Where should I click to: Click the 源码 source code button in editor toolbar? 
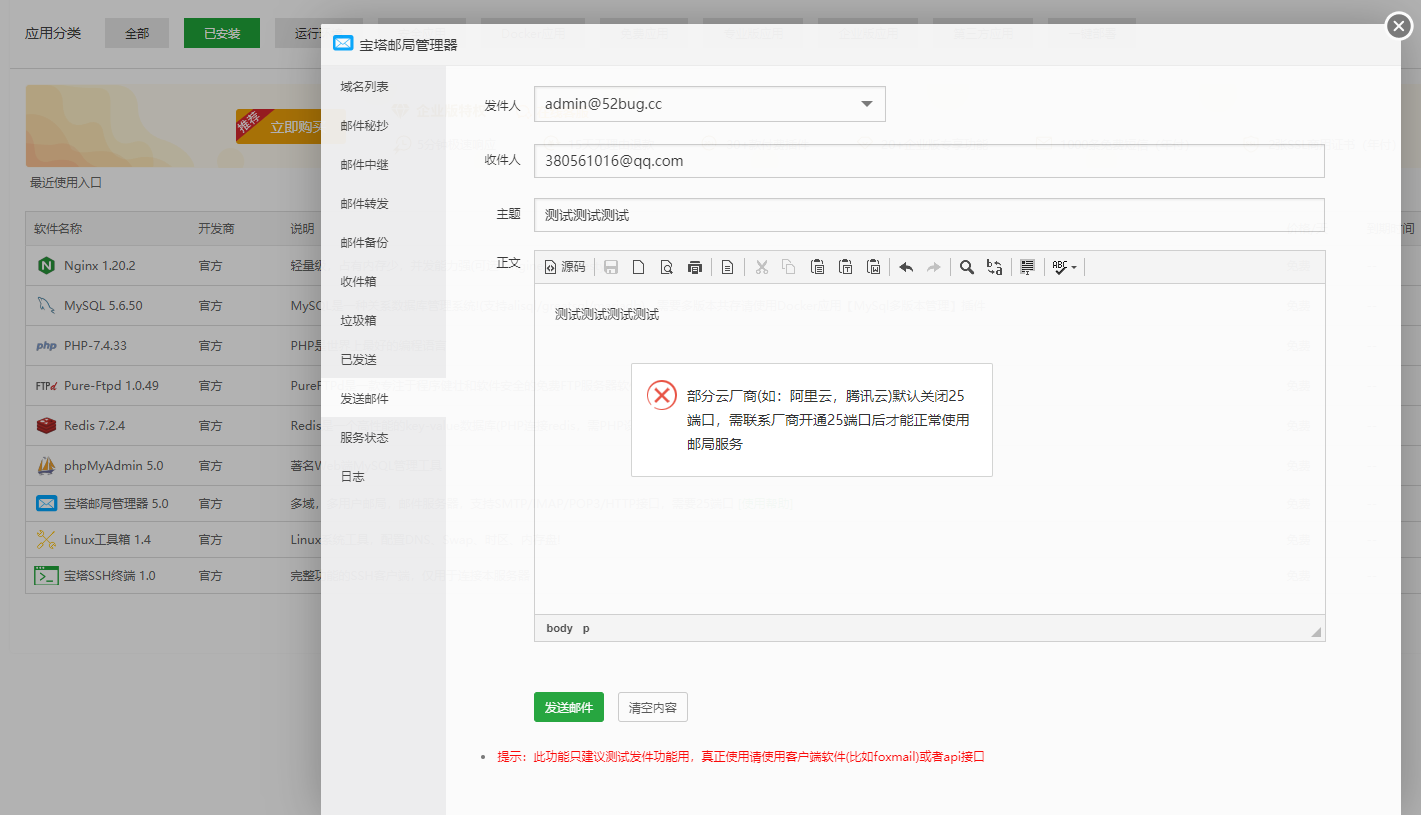pyautogui.click(x=565, y=267)
